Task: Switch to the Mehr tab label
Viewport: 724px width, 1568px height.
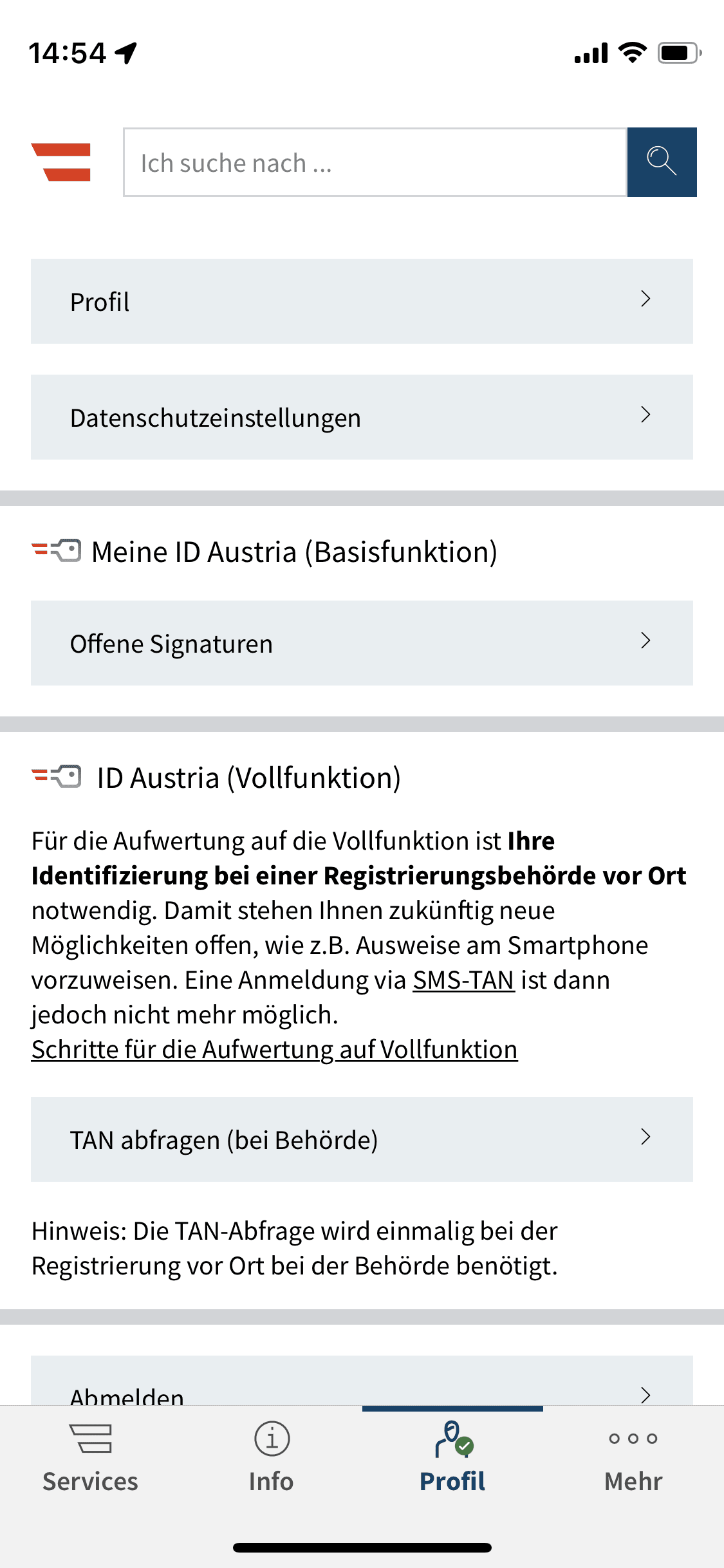Action: [633, 1481]
